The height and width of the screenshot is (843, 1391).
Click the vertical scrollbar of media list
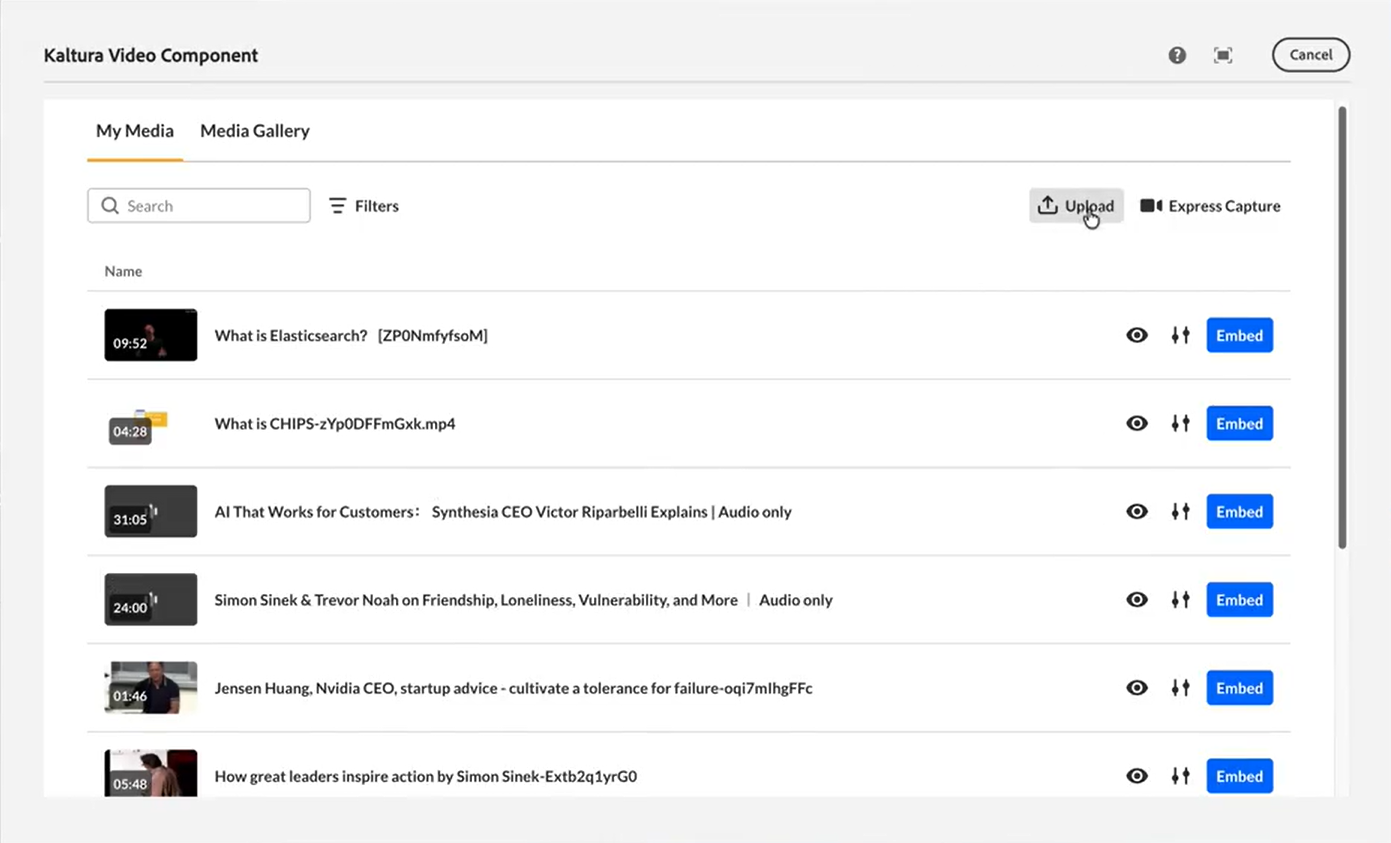[x=1342, y=330]
